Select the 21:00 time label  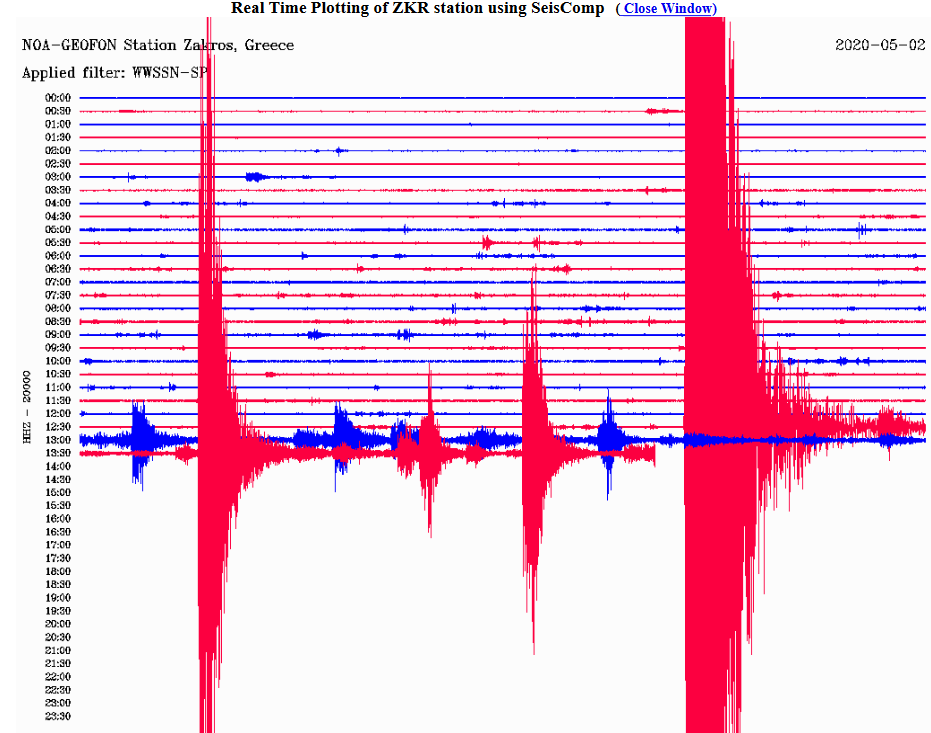click(x=57, y=650)
